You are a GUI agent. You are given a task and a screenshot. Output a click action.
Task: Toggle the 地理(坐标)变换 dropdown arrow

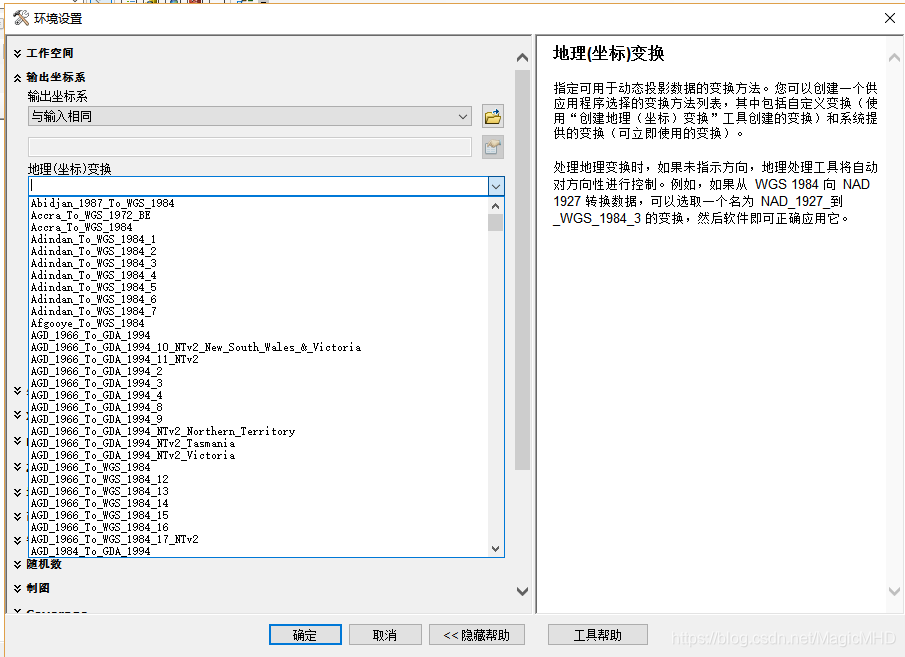click(496, 186)
